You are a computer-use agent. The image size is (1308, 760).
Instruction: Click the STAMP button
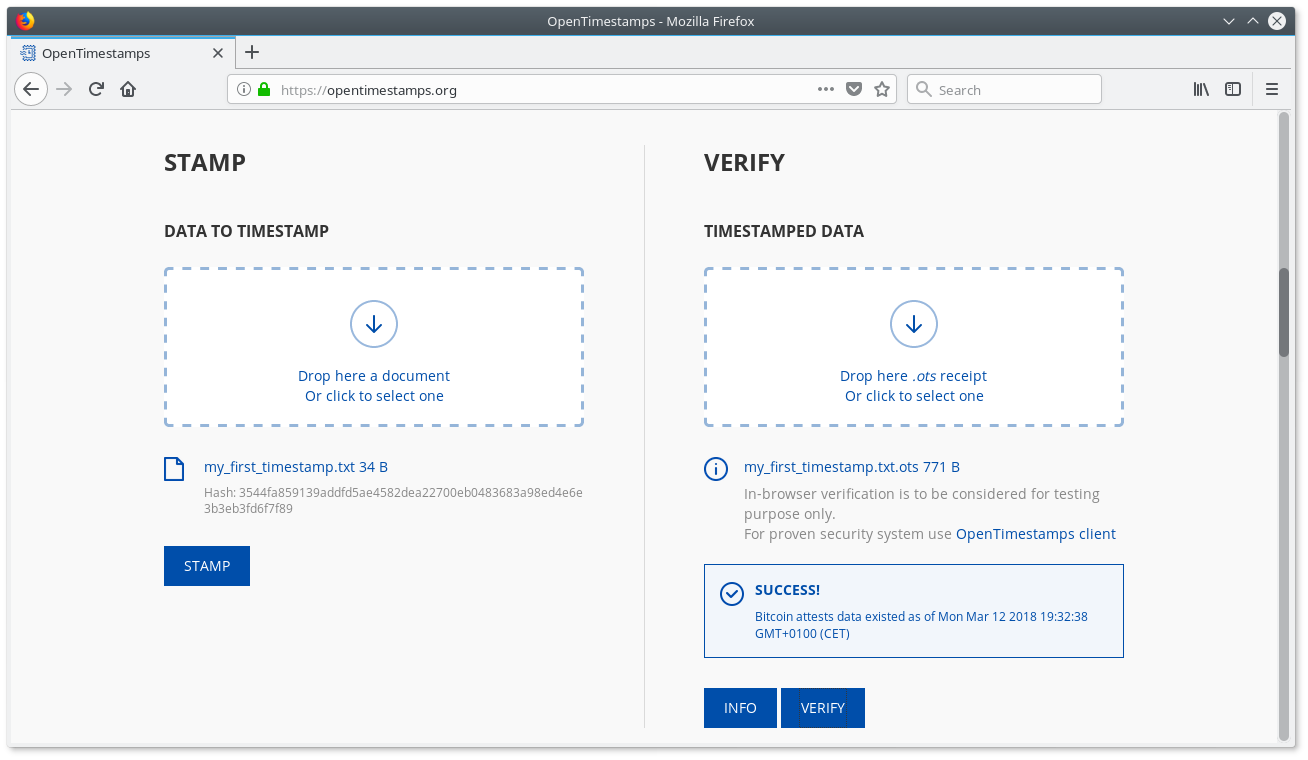point(207,566)
